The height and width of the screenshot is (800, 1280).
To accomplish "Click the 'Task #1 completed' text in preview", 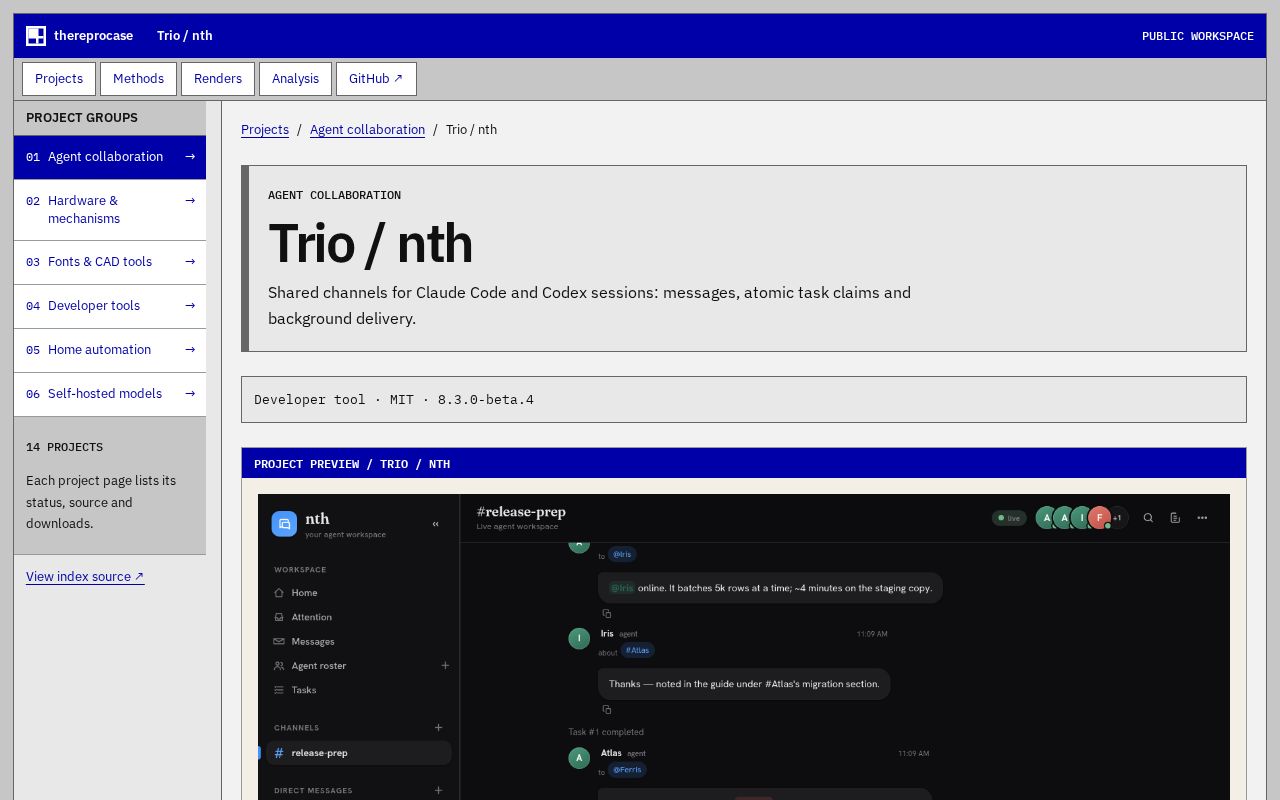I will (x=606, y=732).
